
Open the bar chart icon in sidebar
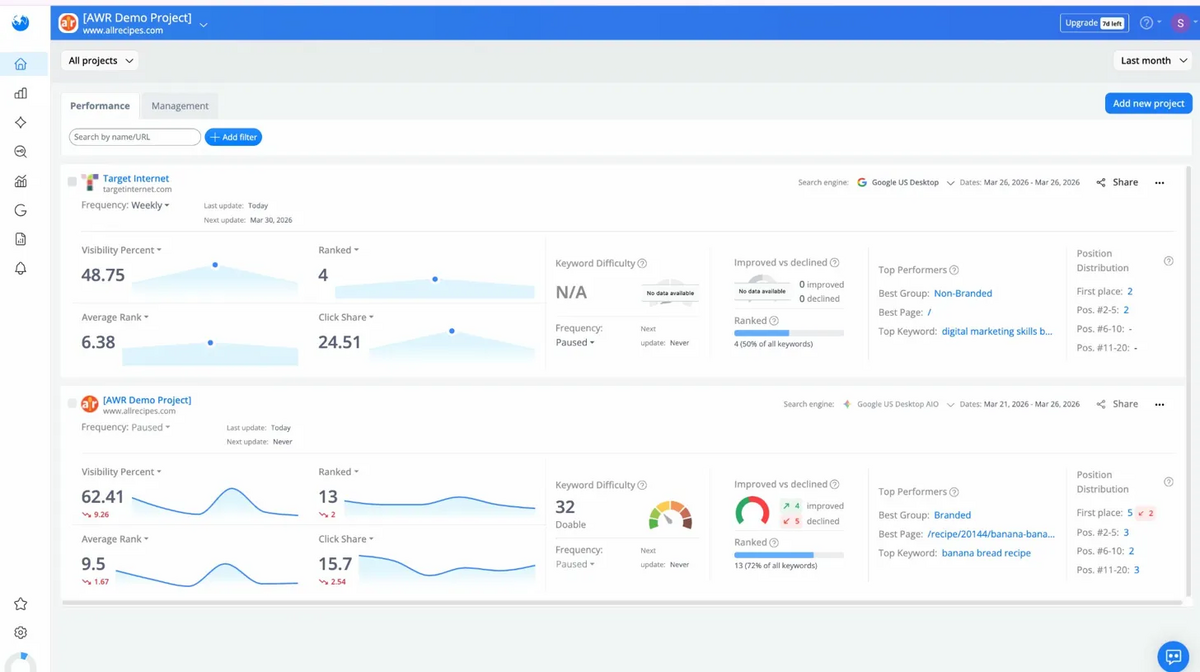click(20, 93)
